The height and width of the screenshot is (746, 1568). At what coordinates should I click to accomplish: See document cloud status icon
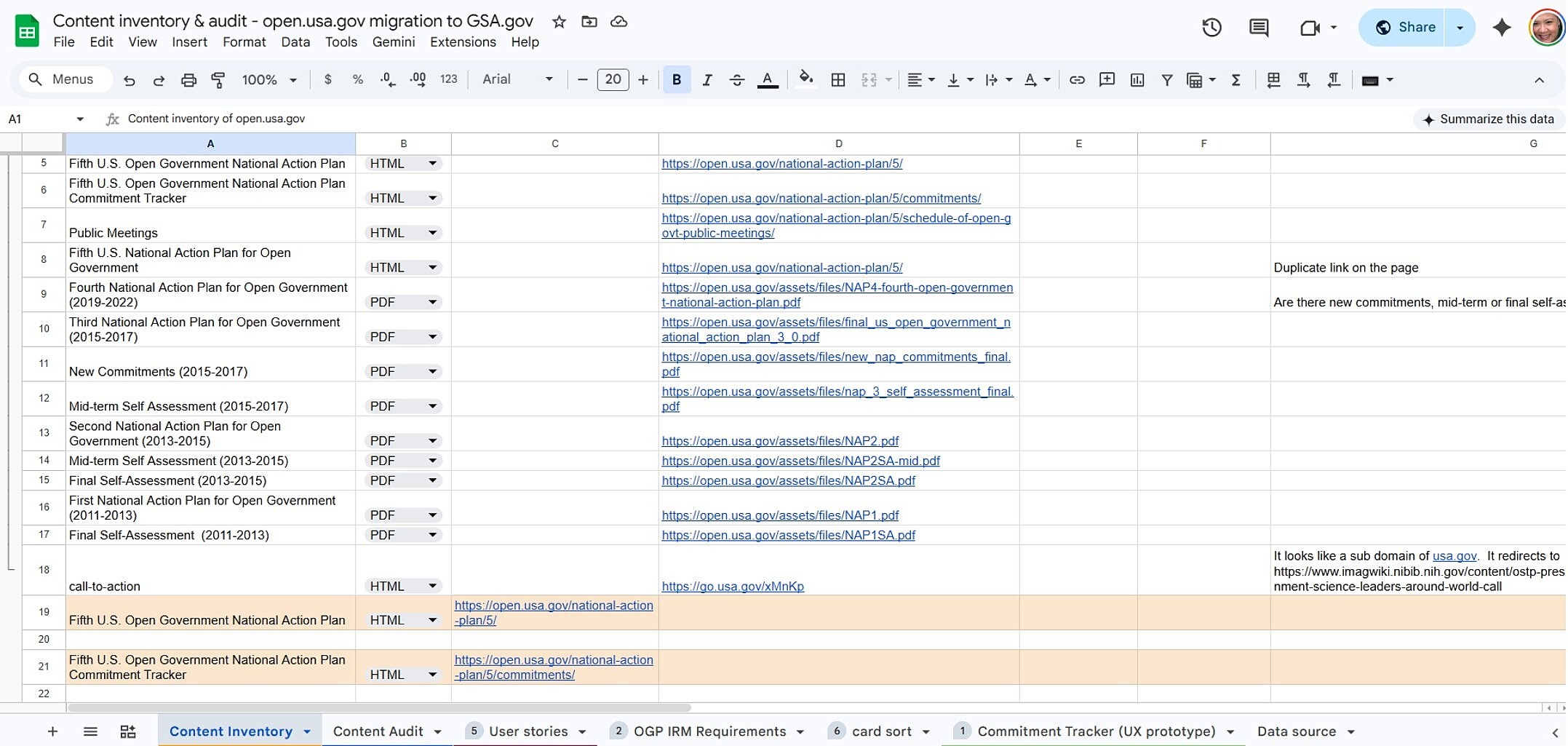pyautogui.click(x=619, y=22)
